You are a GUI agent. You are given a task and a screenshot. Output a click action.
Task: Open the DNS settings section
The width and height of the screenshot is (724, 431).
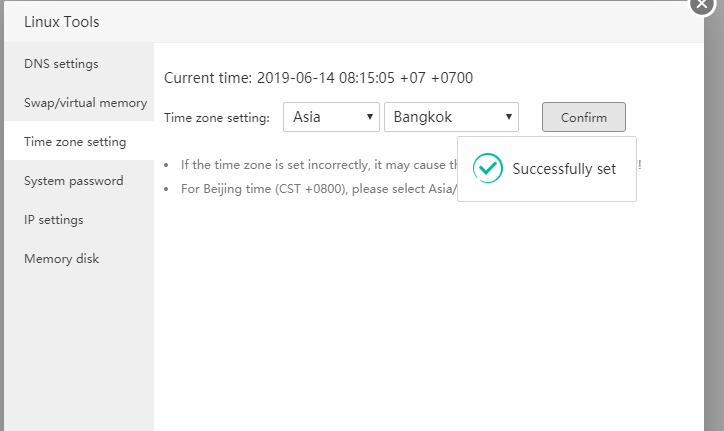[61, 64]
